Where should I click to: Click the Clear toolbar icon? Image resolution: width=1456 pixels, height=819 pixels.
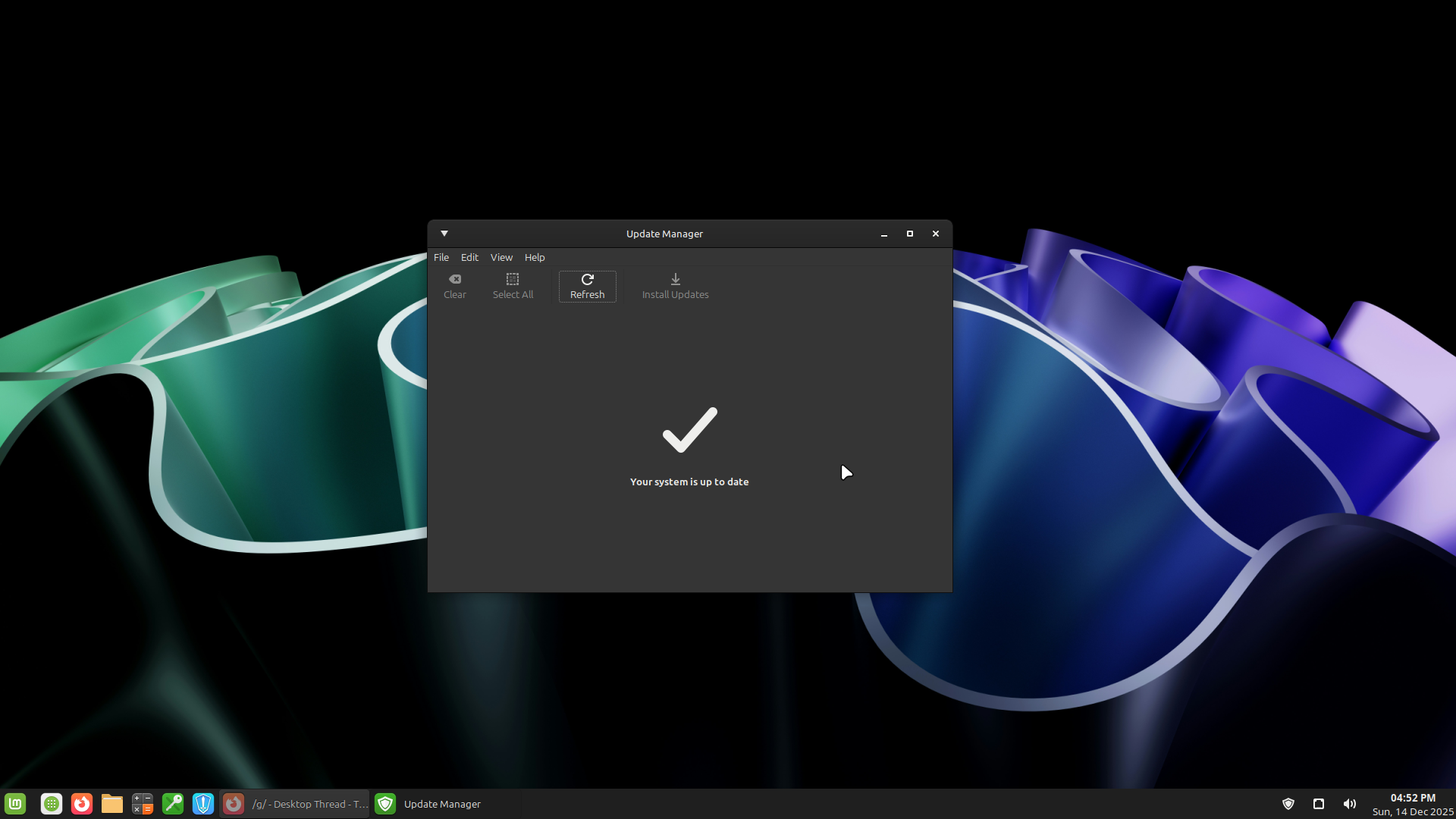[455, 280]
